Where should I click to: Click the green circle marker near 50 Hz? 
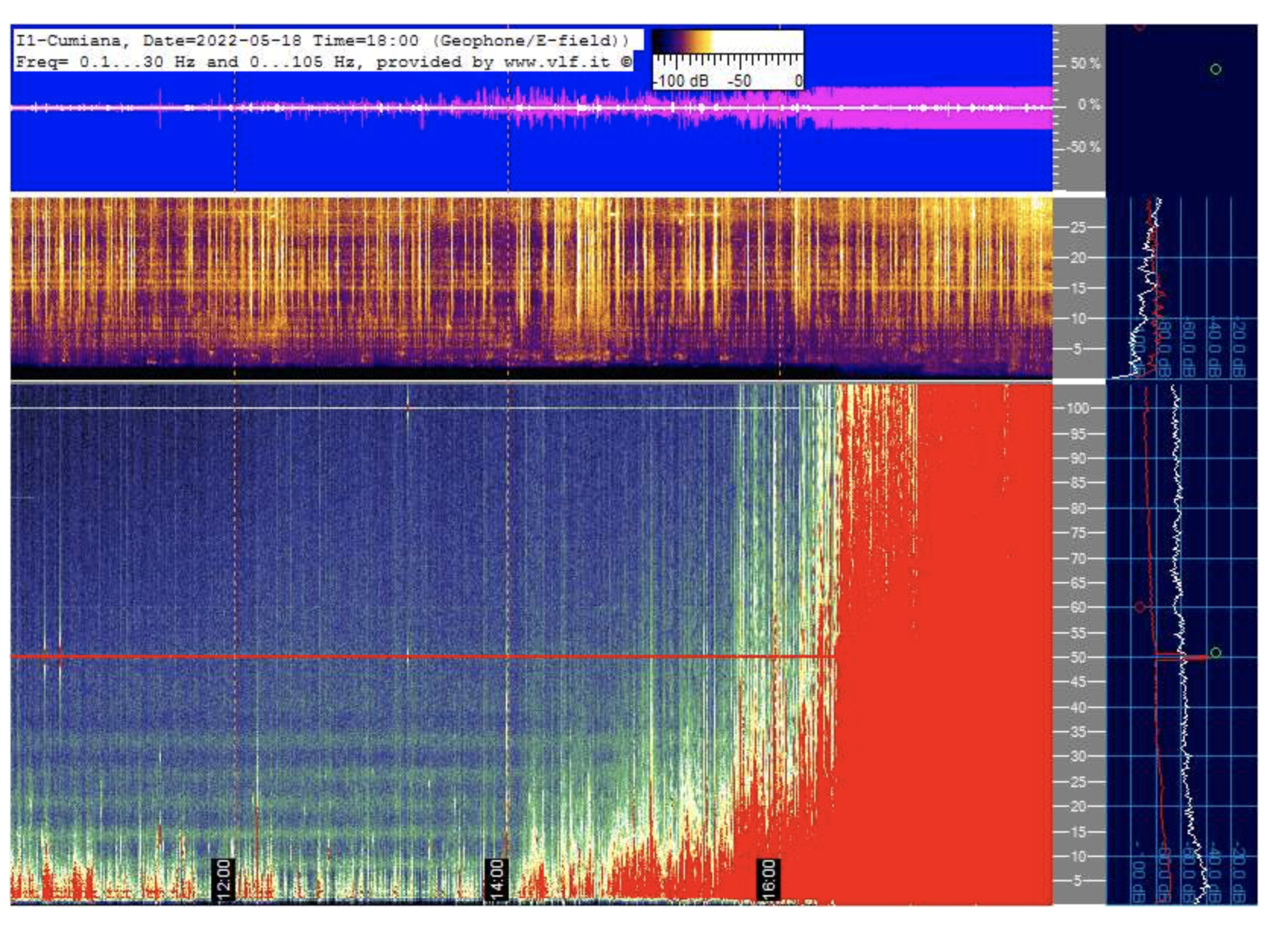coord(1215,653)
